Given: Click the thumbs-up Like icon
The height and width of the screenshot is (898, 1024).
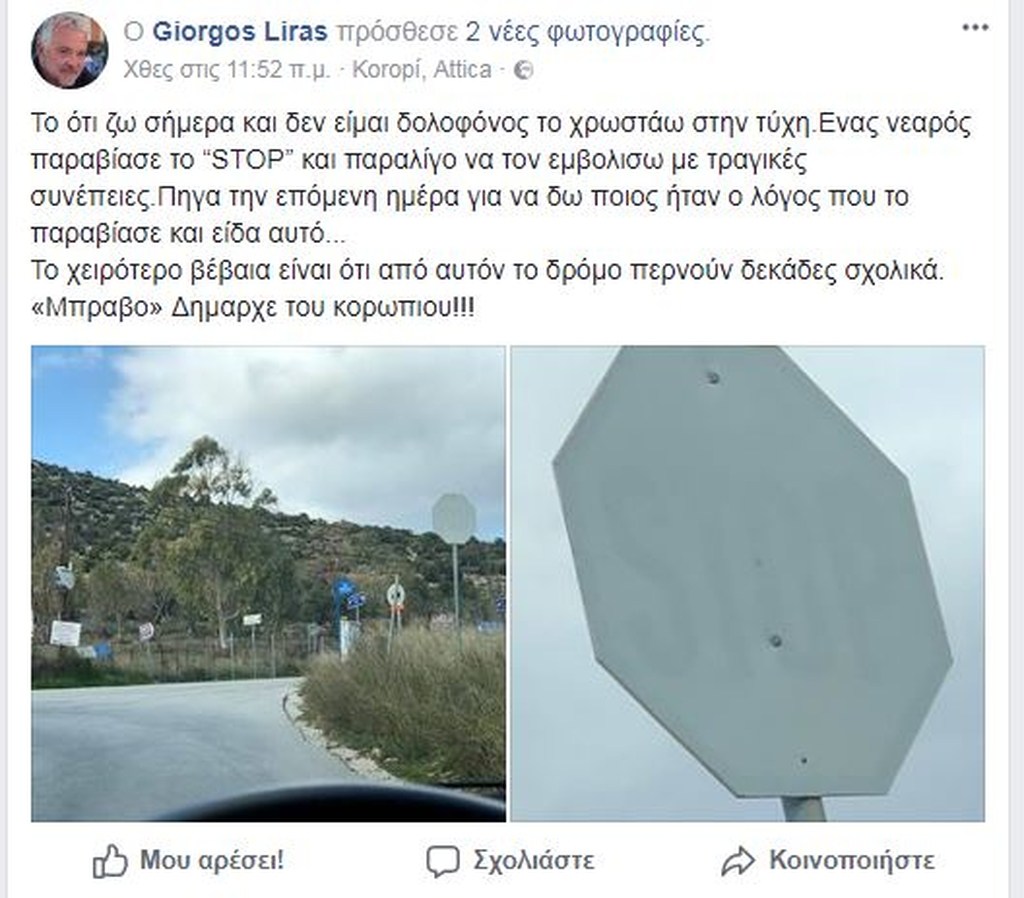Looking at the screenshot, I should (x=110, y=860).
